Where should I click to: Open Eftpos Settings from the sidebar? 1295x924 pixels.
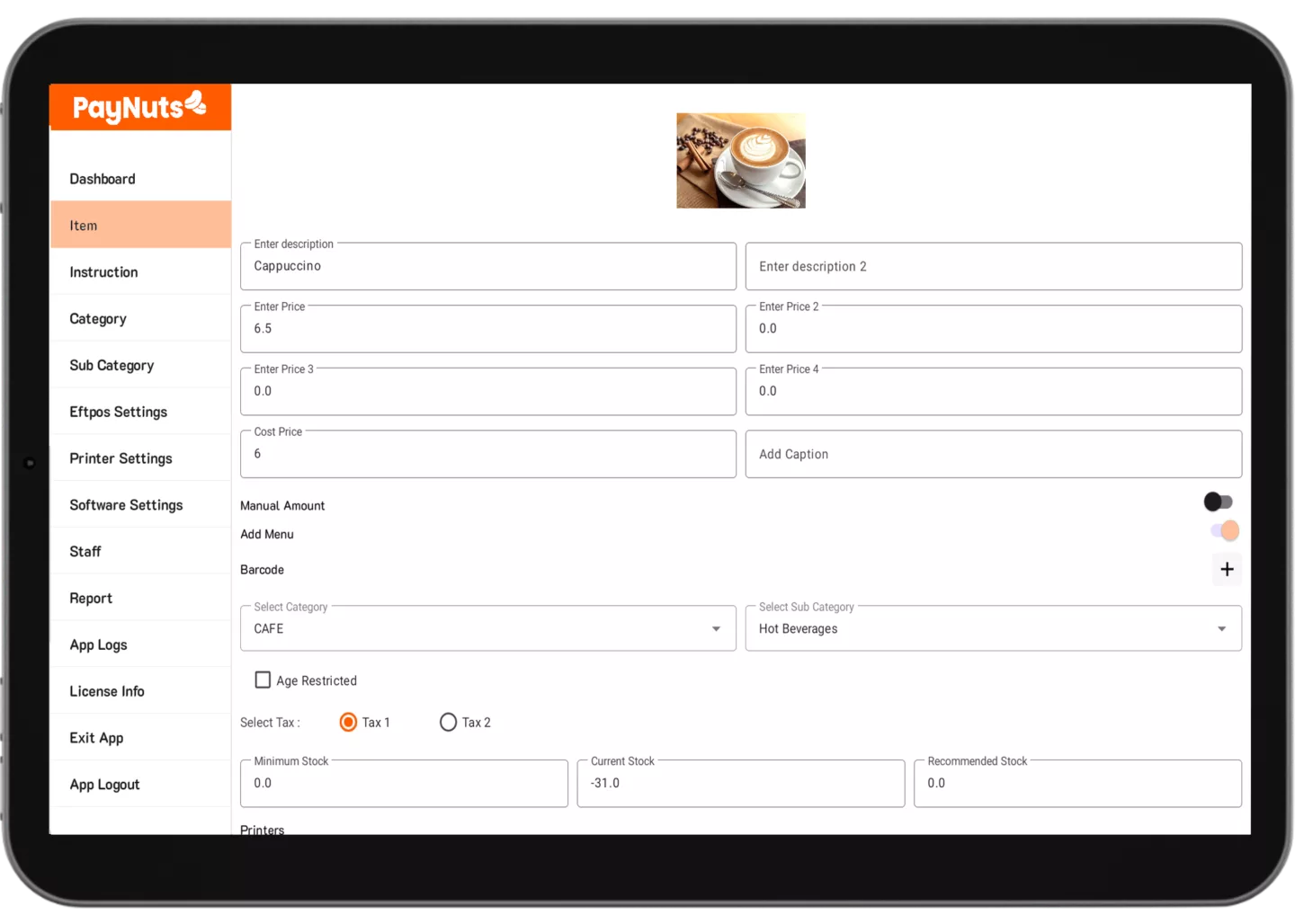tap(118, 412)
